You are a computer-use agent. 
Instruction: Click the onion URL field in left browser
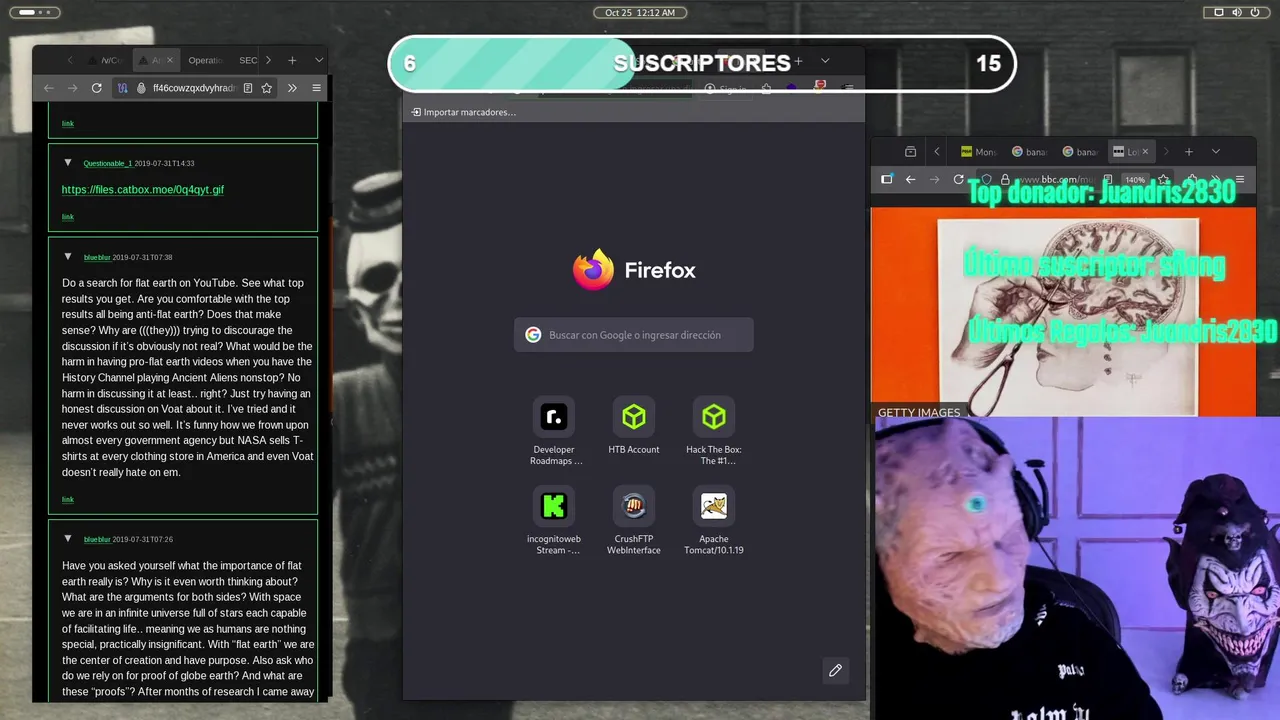coord(195,88)
